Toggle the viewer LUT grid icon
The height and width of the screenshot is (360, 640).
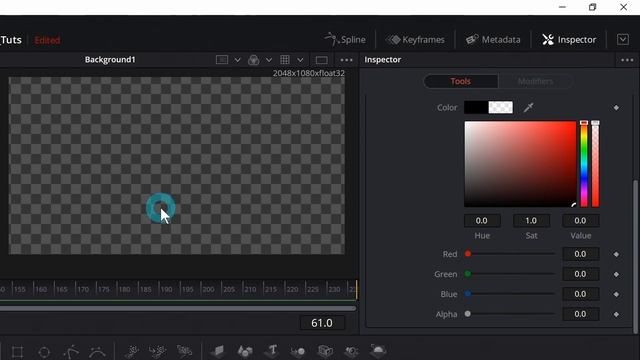[x=285, y=60]
